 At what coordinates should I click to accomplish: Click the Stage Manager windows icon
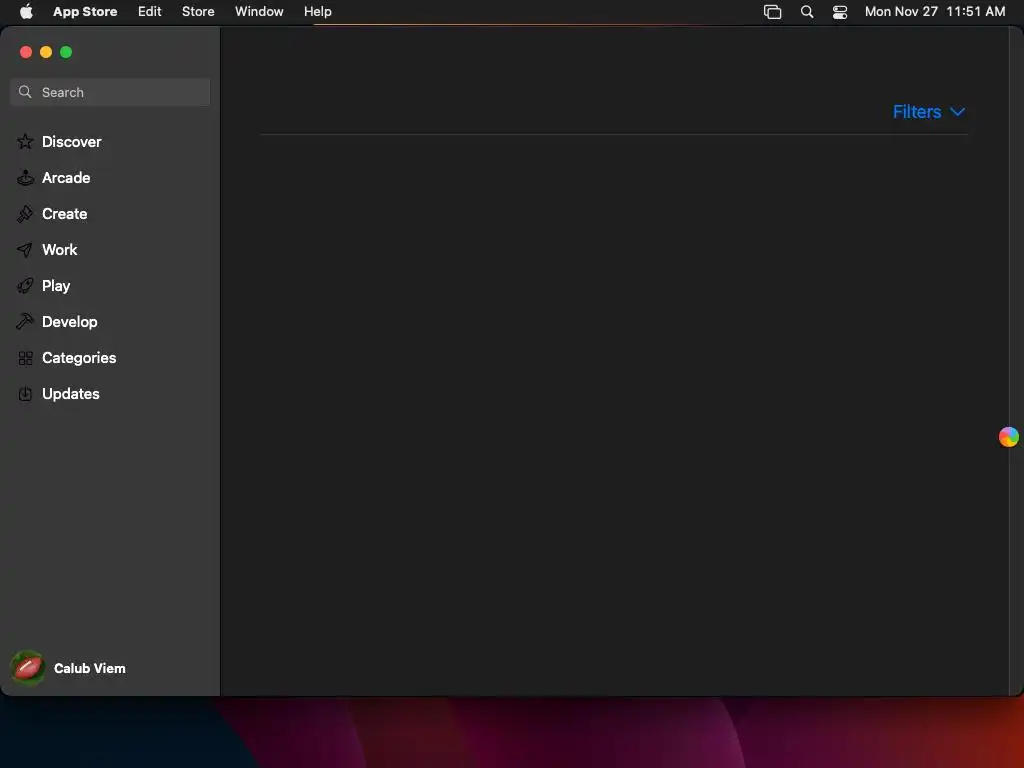[773, 12]
